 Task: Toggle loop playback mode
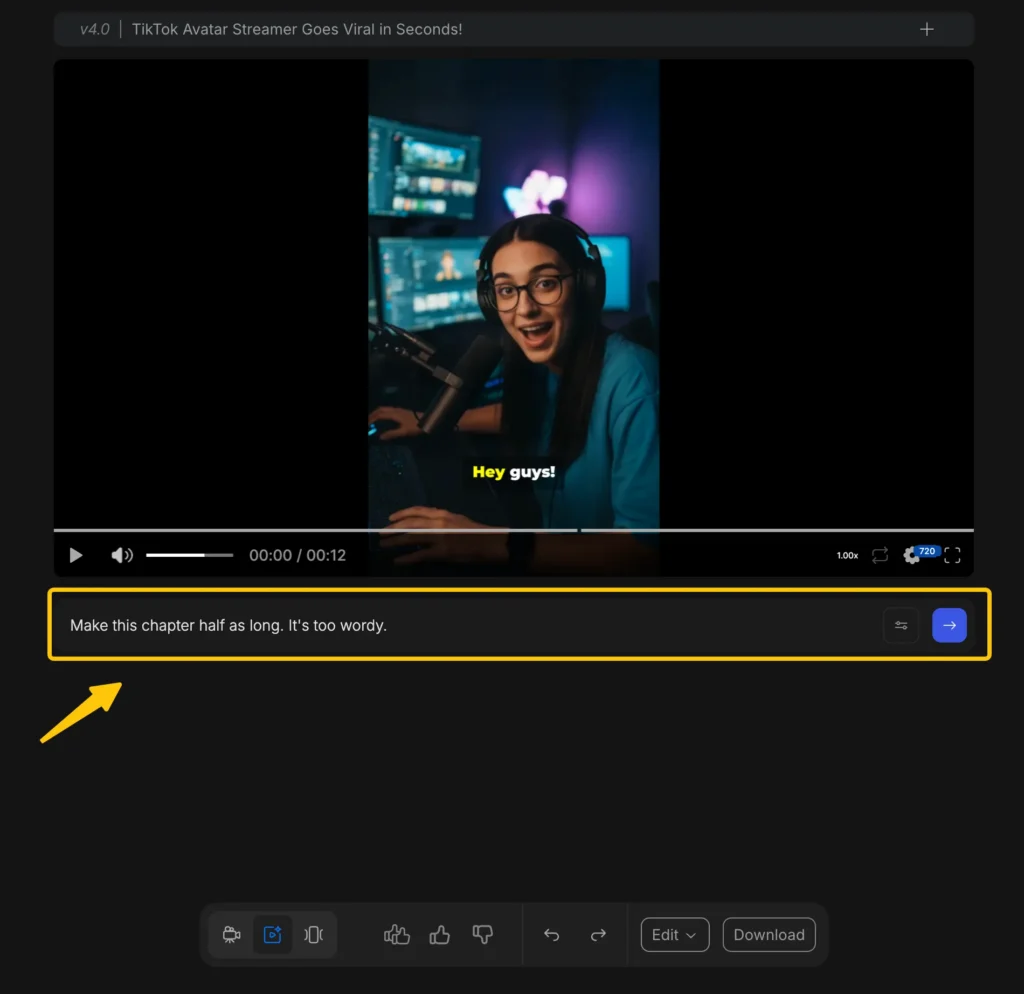[880, 554]
